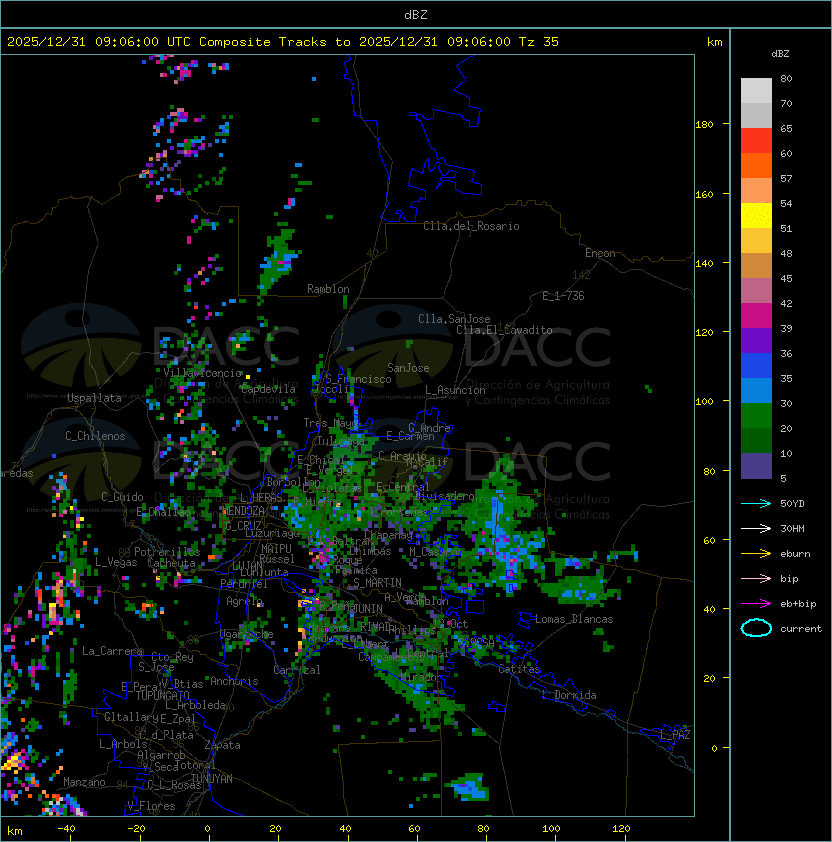Select the brown 45-48 dBZ swatch
Screen dimensions: 832x842
click(756, 265)
